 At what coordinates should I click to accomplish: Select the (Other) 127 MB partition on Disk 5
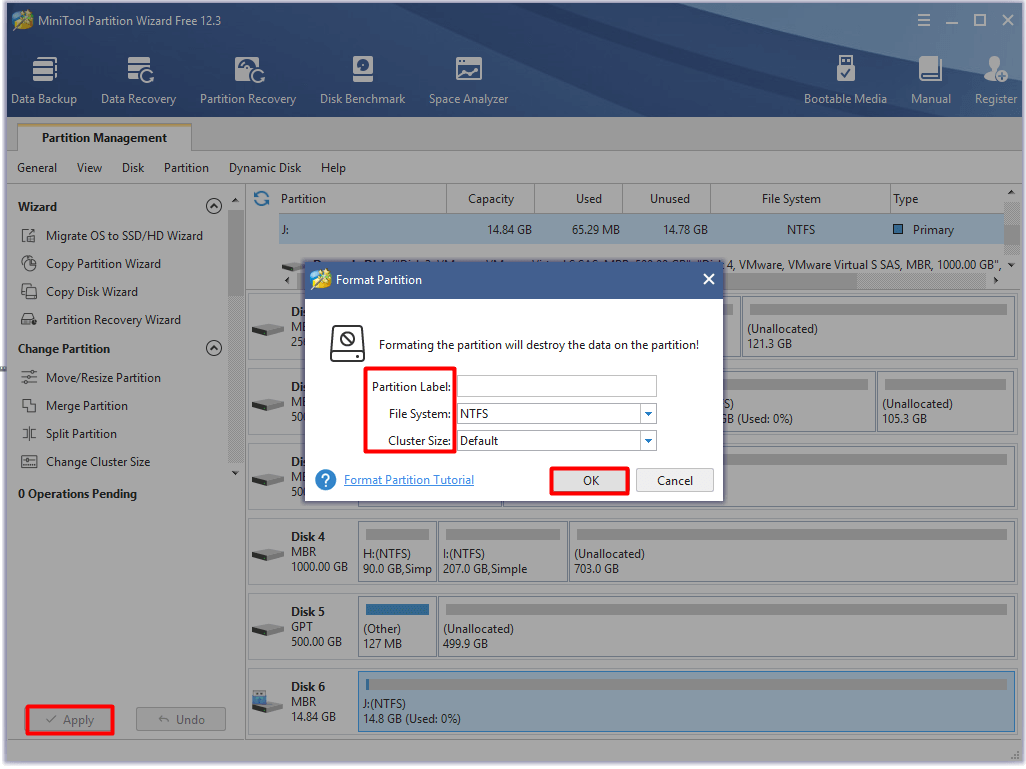397,626
